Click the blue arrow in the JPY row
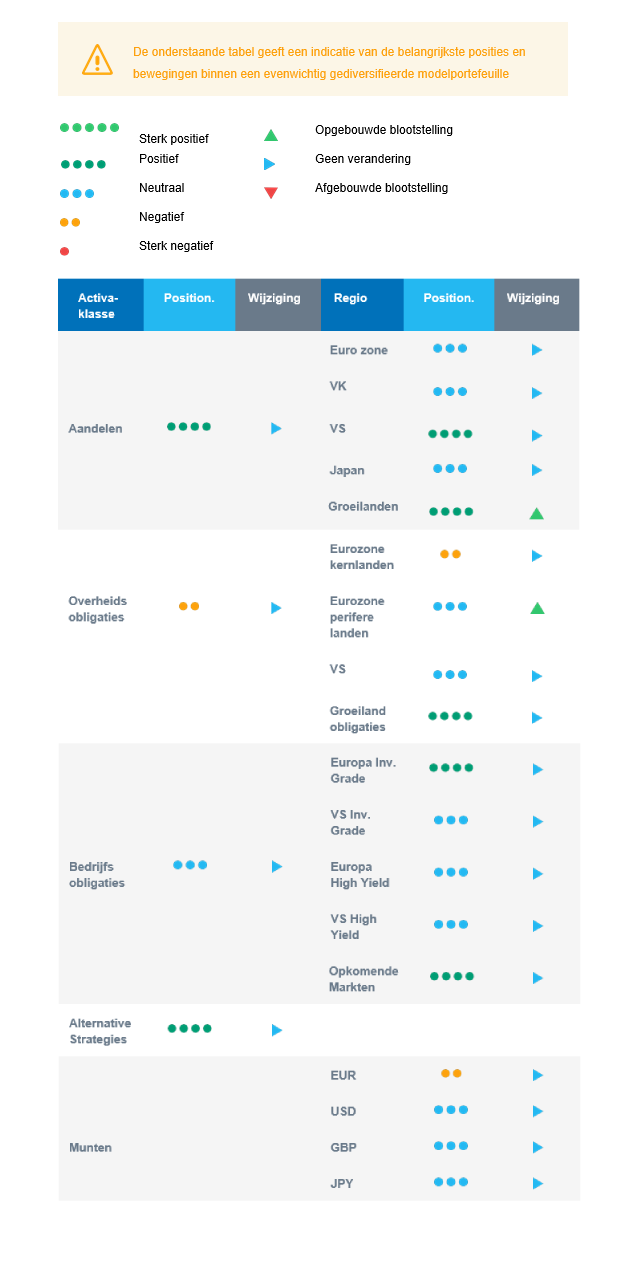This screenshot has width=638, height=1285. click(x=537, y=1183)
